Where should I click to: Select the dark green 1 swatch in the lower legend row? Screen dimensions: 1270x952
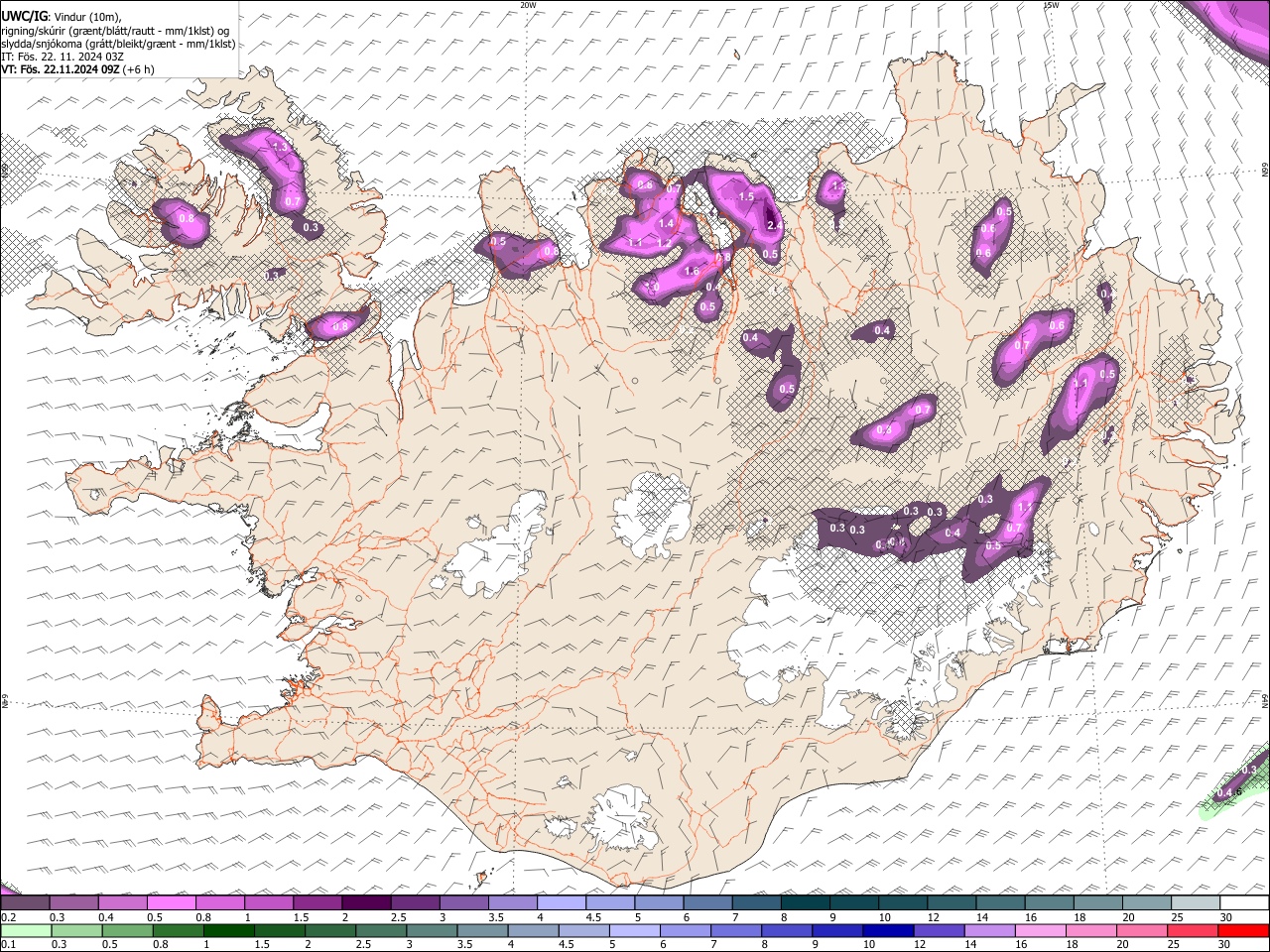pos(229,930)
